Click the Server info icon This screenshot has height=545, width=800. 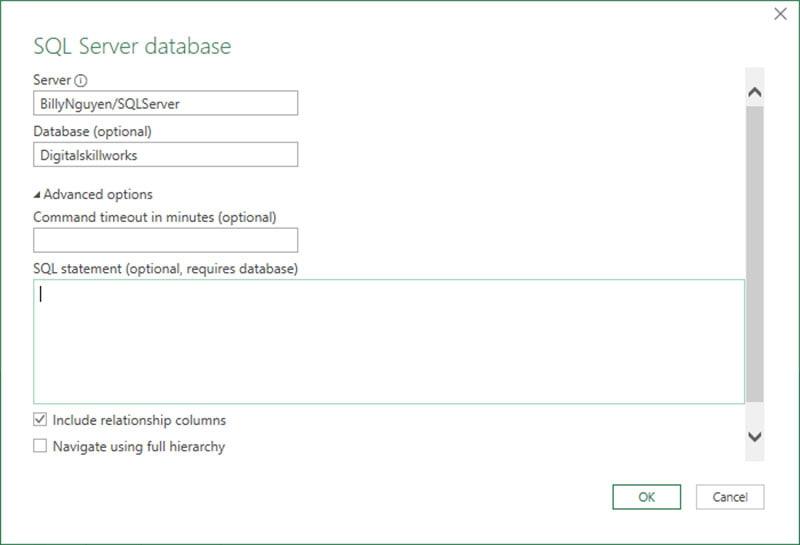tap(81, 80)
